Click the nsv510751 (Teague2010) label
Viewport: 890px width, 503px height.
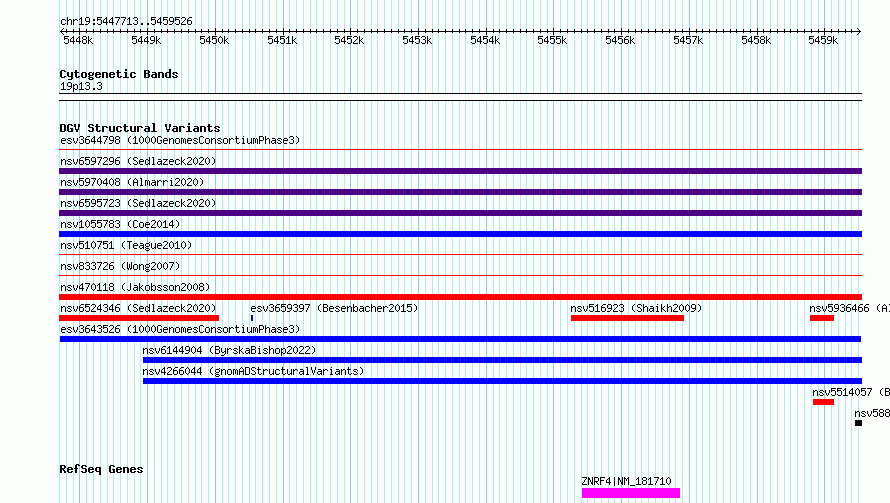point(126,245)
